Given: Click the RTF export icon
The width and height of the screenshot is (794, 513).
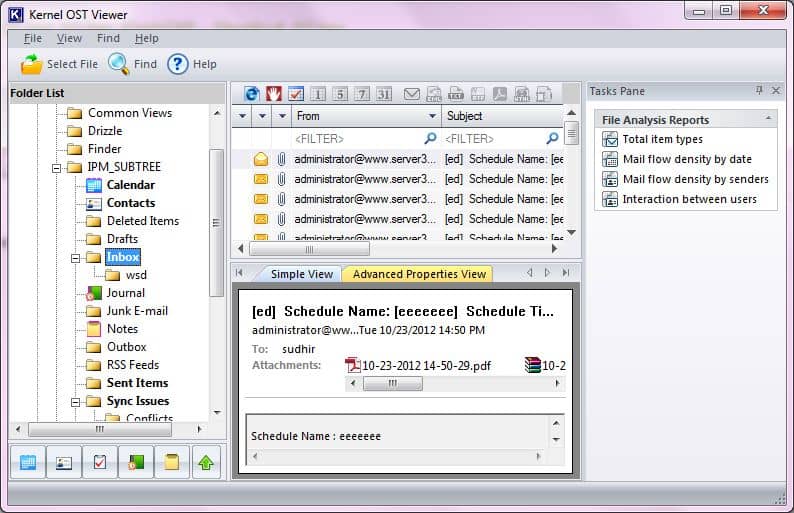Looking at the screenshot, I should (478, 94).
